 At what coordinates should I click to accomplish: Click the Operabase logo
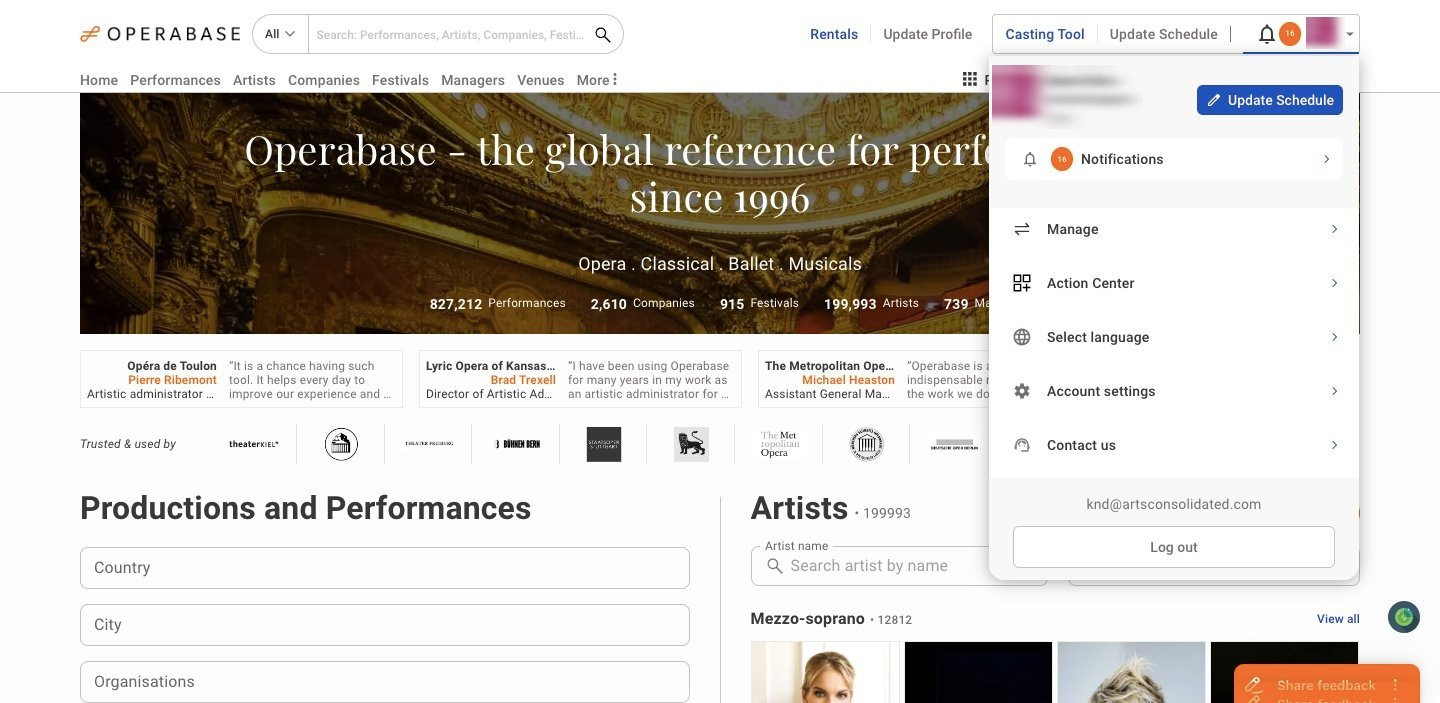(x=160, y=34)
